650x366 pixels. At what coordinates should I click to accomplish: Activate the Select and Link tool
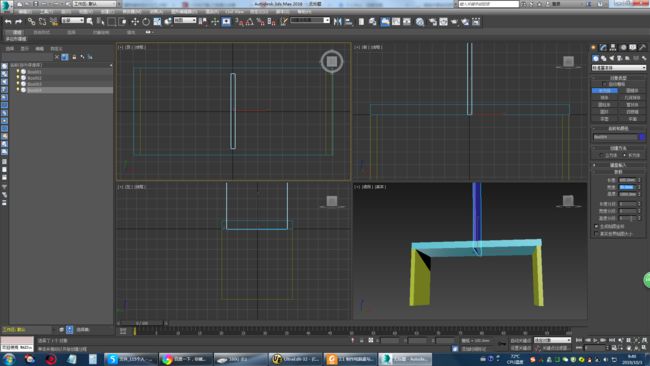pyautogui.click(x=32, y=22)
